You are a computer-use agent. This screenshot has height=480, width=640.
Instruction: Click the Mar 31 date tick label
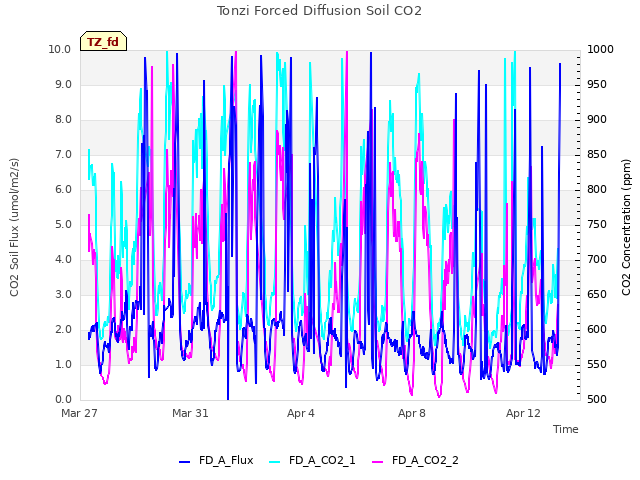click(190, 413)
